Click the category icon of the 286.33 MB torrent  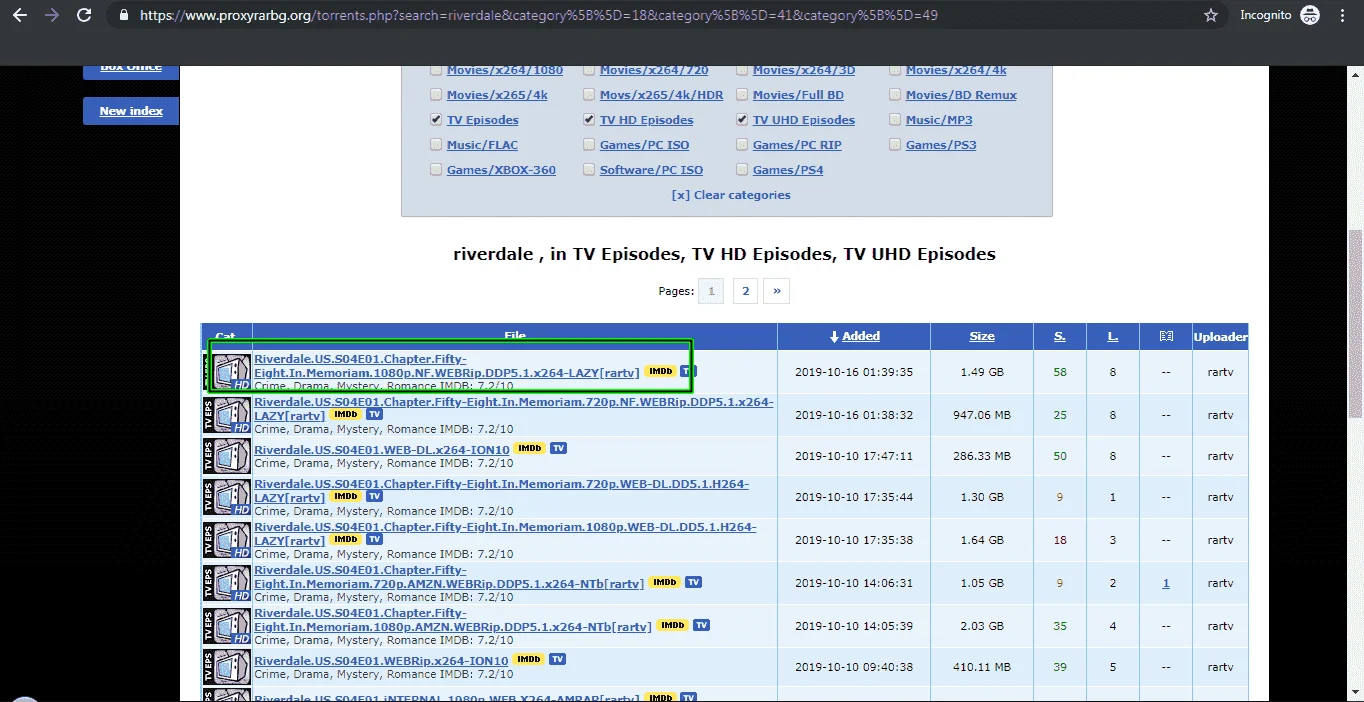(x=227, y=455)
